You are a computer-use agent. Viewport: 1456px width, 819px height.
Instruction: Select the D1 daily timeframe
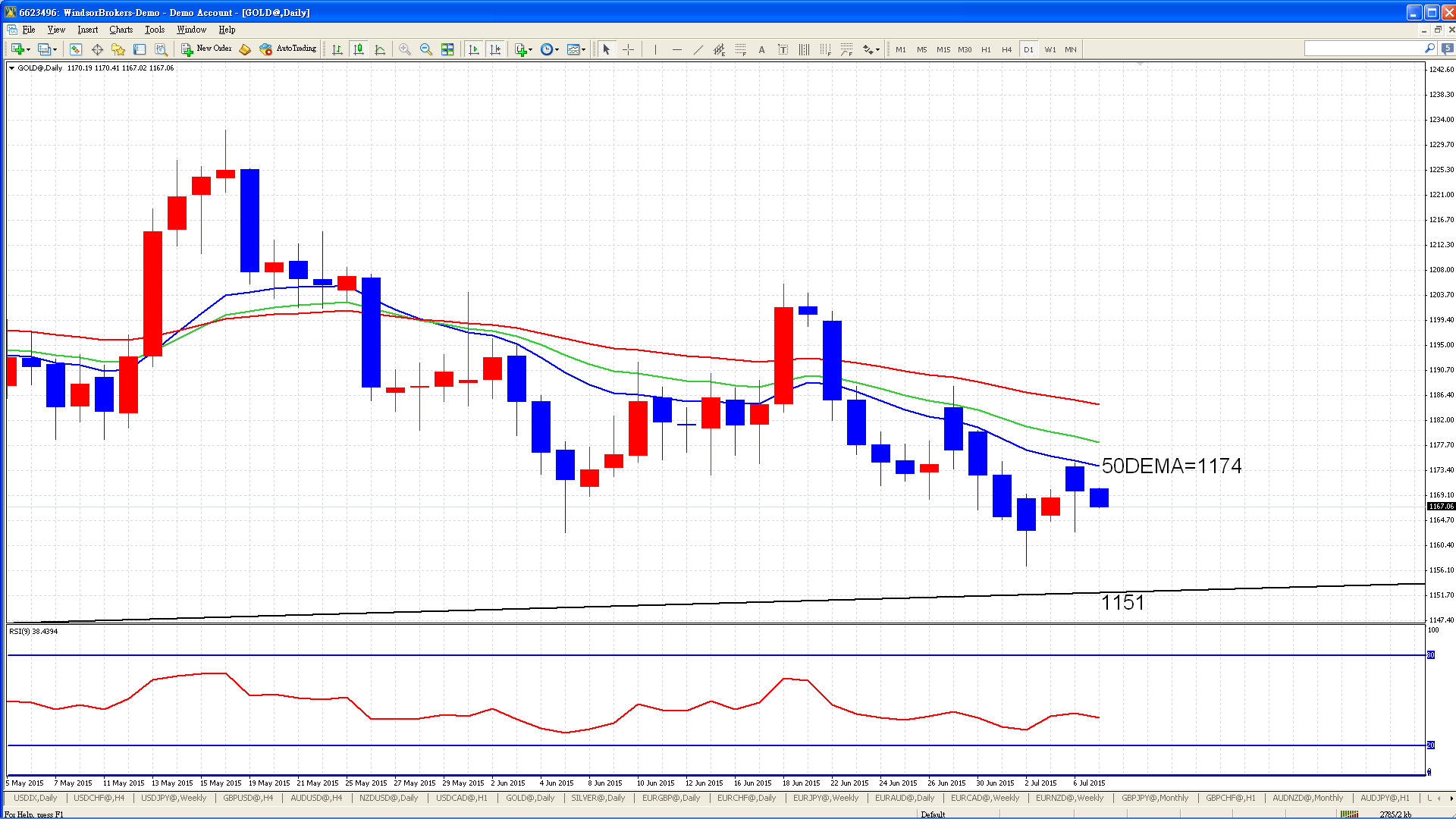(x=1028, y=49)
